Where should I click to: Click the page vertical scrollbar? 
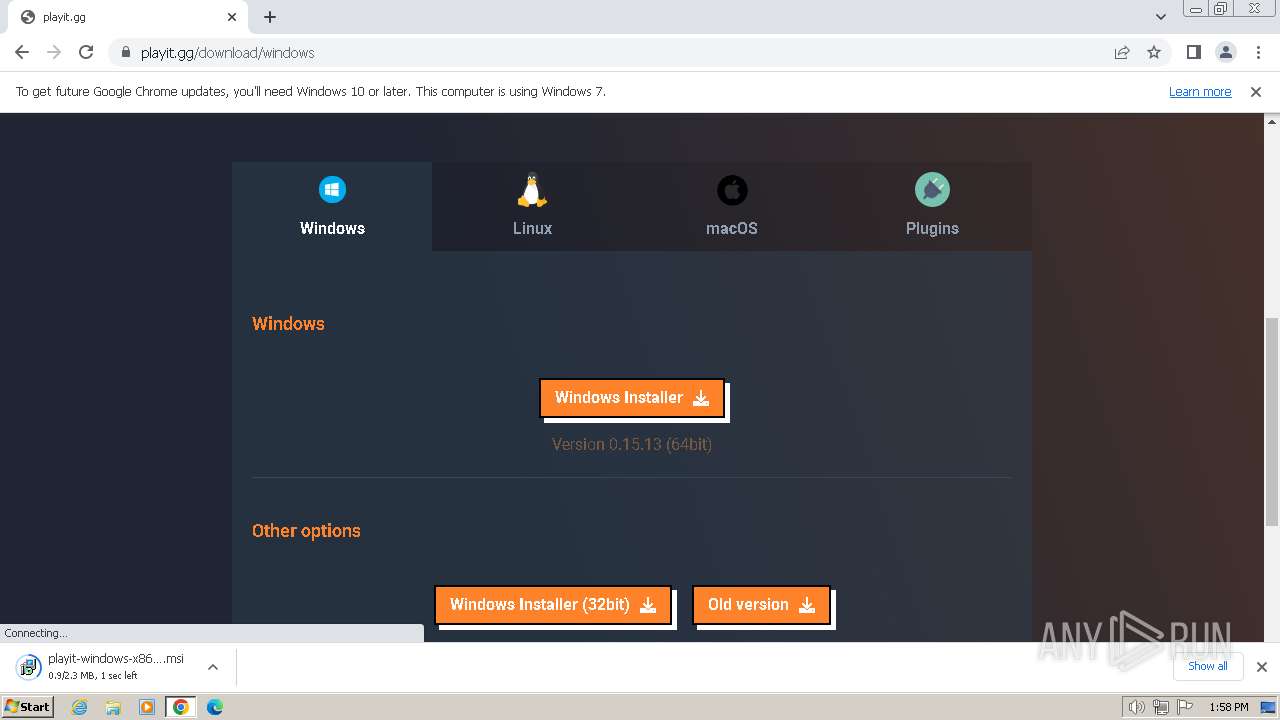tap(1272, 421)
